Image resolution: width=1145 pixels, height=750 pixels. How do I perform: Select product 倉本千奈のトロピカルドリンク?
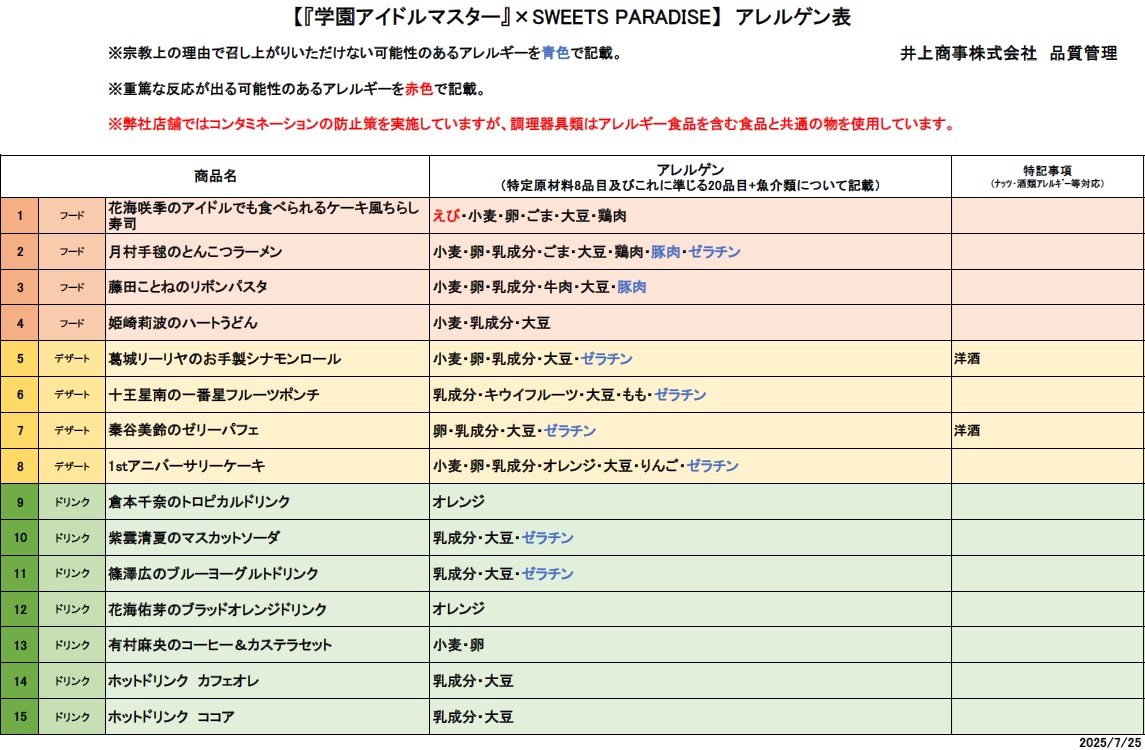(267, 502)
